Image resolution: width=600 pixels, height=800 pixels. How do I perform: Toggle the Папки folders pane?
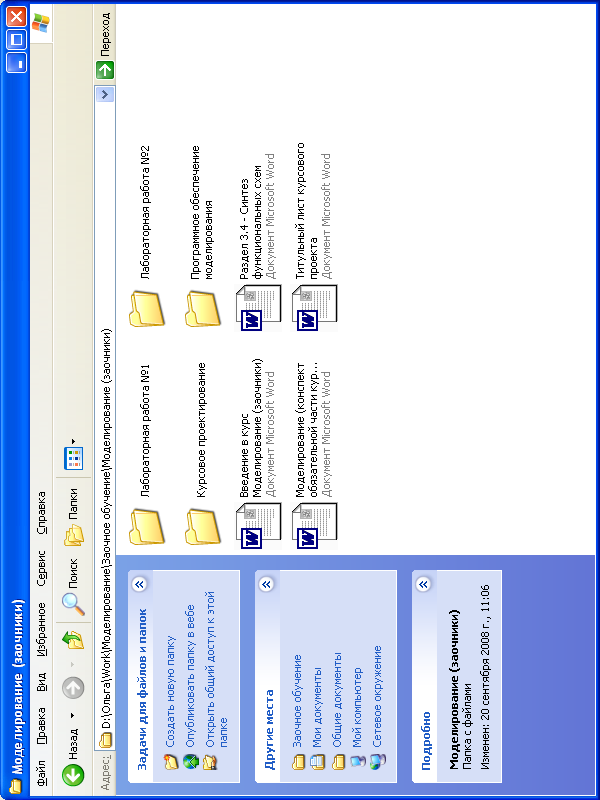click(x=73, y=517)
